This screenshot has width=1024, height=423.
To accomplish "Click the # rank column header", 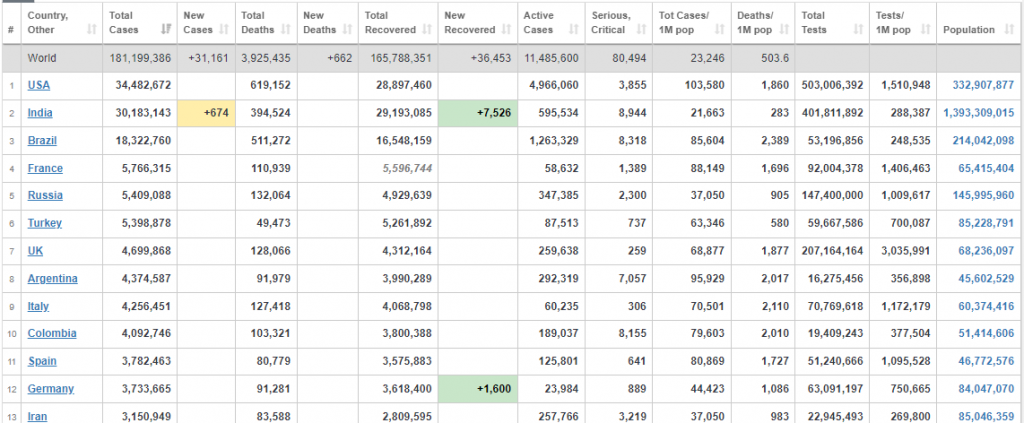I will tap(11, 29).
